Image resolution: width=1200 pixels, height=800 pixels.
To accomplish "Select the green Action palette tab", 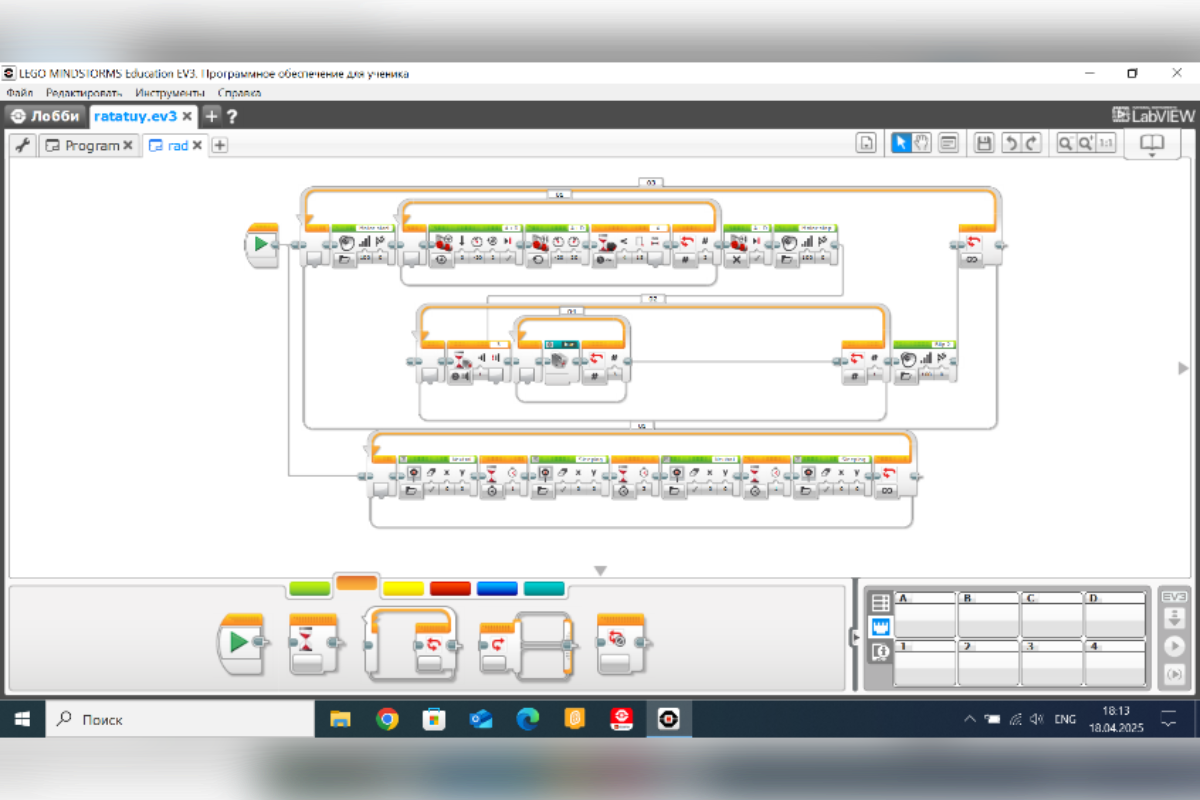I will [309, 588].
